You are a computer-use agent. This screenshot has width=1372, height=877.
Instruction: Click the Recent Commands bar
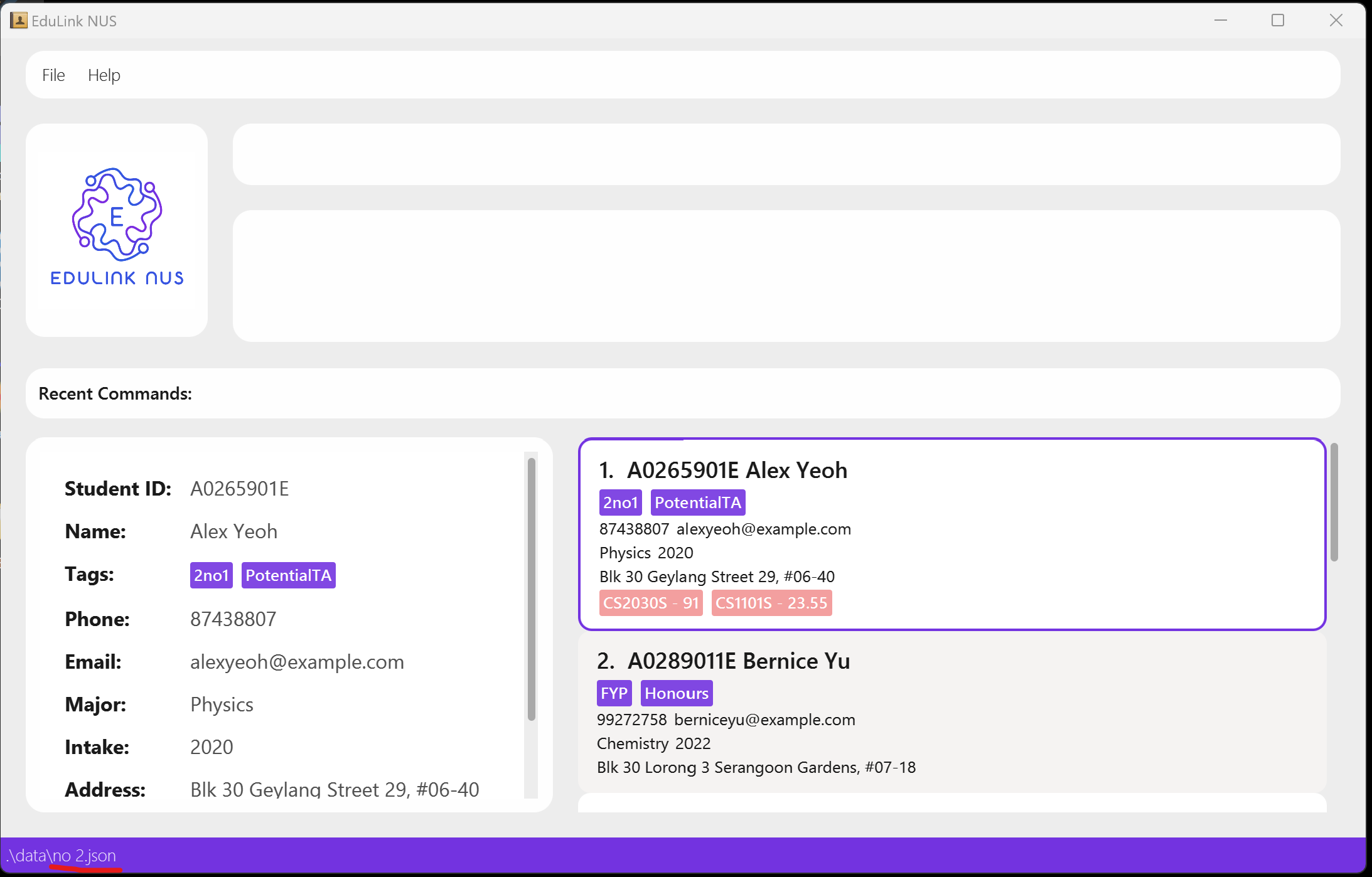683,393
